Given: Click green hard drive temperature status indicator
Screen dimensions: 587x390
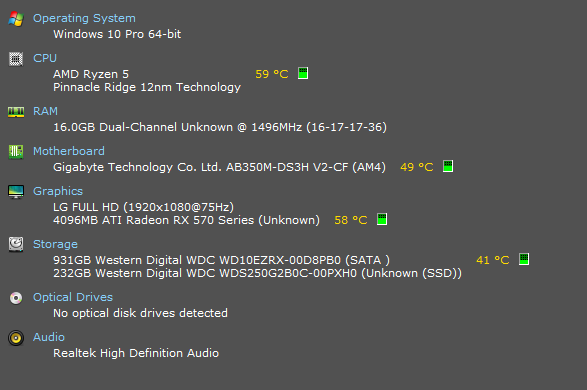Looking at the screenshot, I should pyautogui.click(x=524, y=259).
